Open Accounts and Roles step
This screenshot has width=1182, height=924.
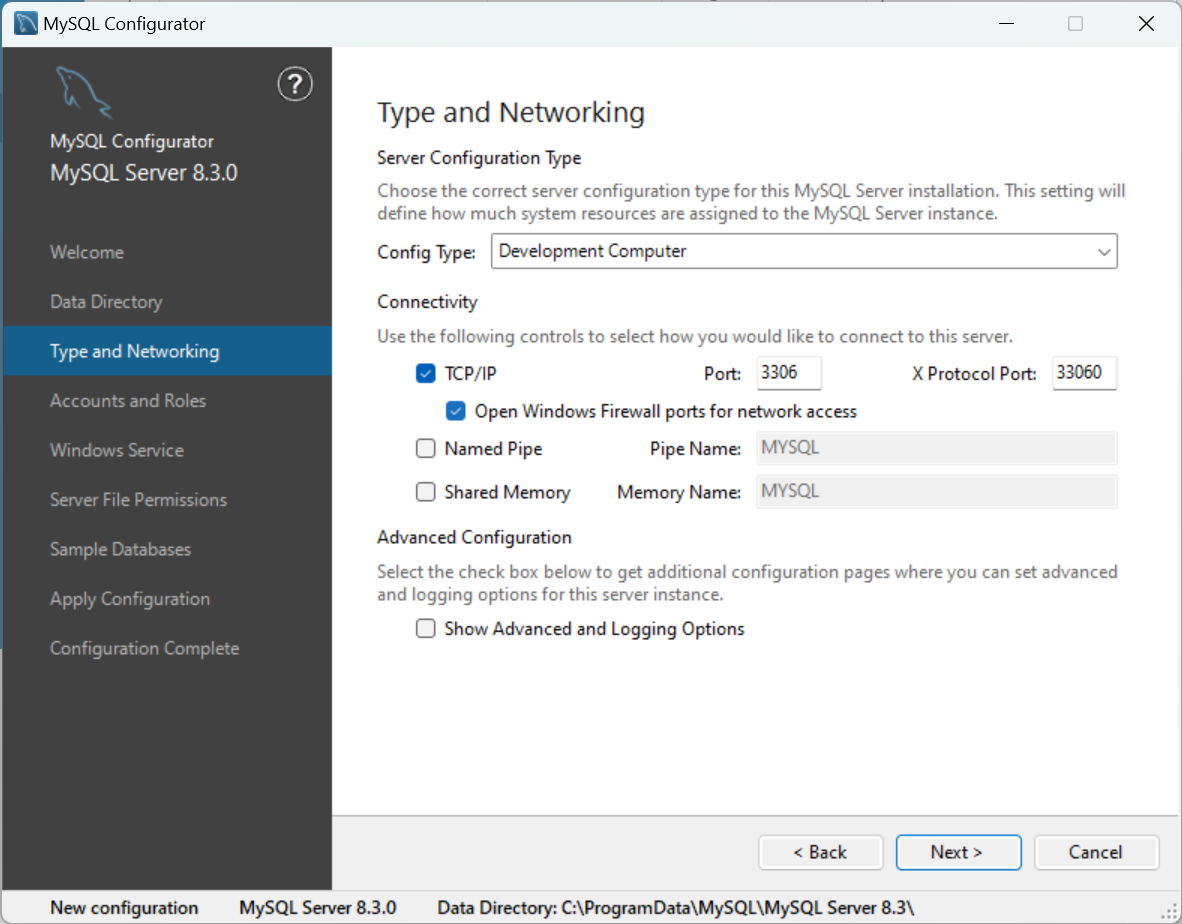coord(166,400)
